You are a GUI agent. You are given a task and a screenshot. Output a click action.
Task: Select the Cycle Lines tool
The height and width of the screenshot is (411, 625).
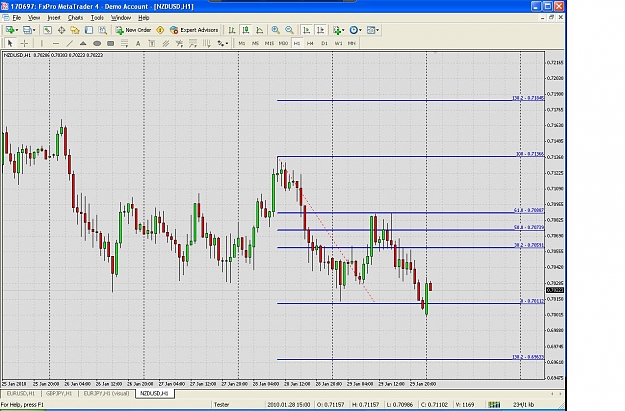(206, 43)
